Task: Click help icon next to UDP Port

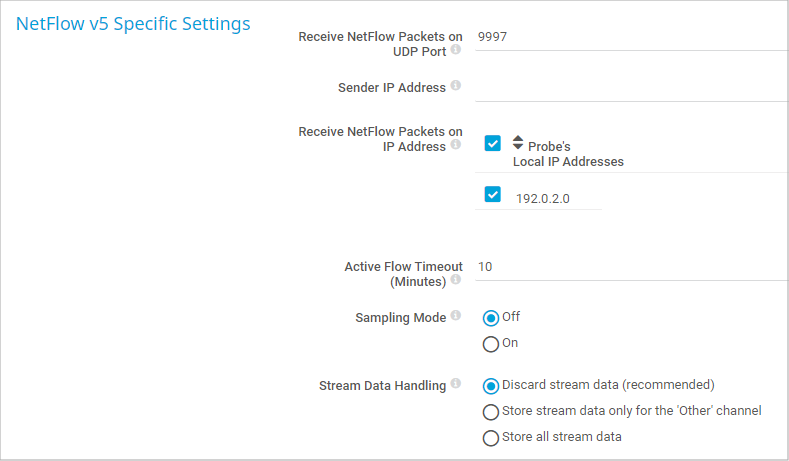Action: pos(456,49)
